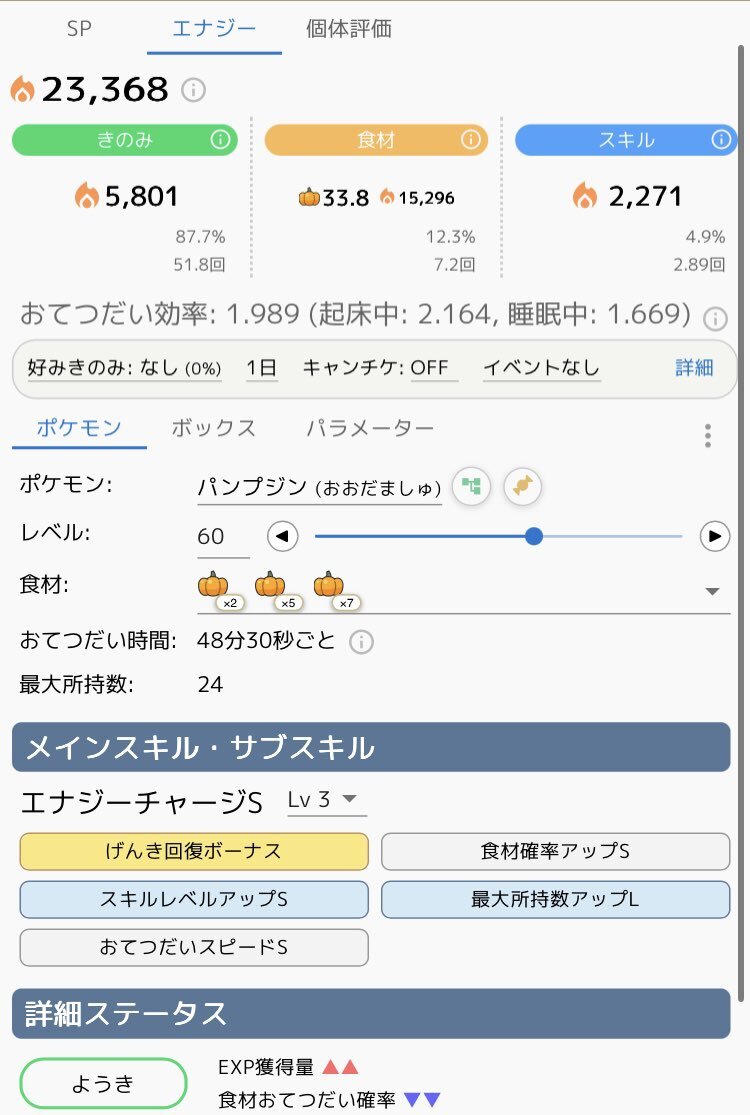Open キャンチケ OFF setting dropdown
Screen dimensions: 750x1115
[x=380, y=367]
